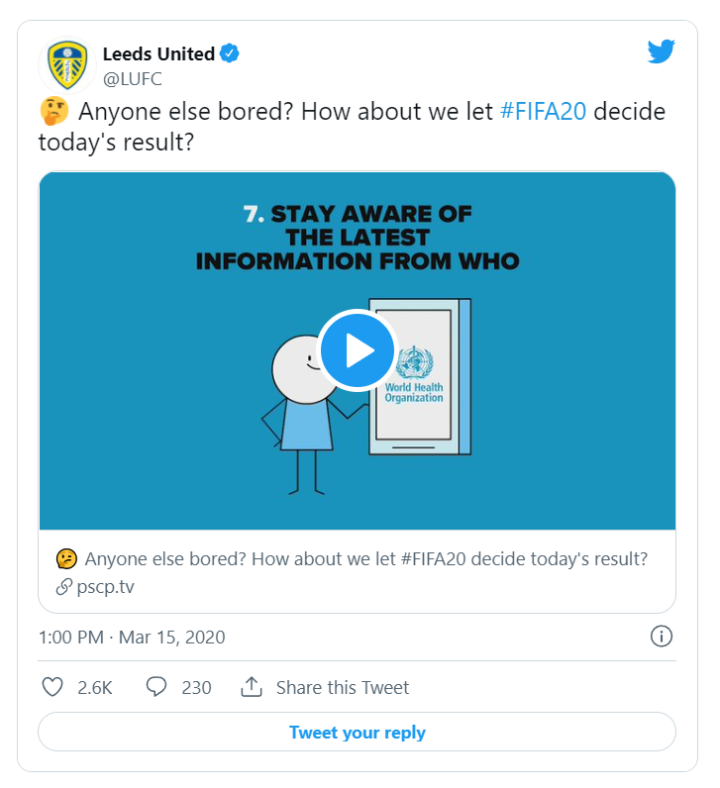Open the #FIFA20 hashtag in tweet text

541,112
